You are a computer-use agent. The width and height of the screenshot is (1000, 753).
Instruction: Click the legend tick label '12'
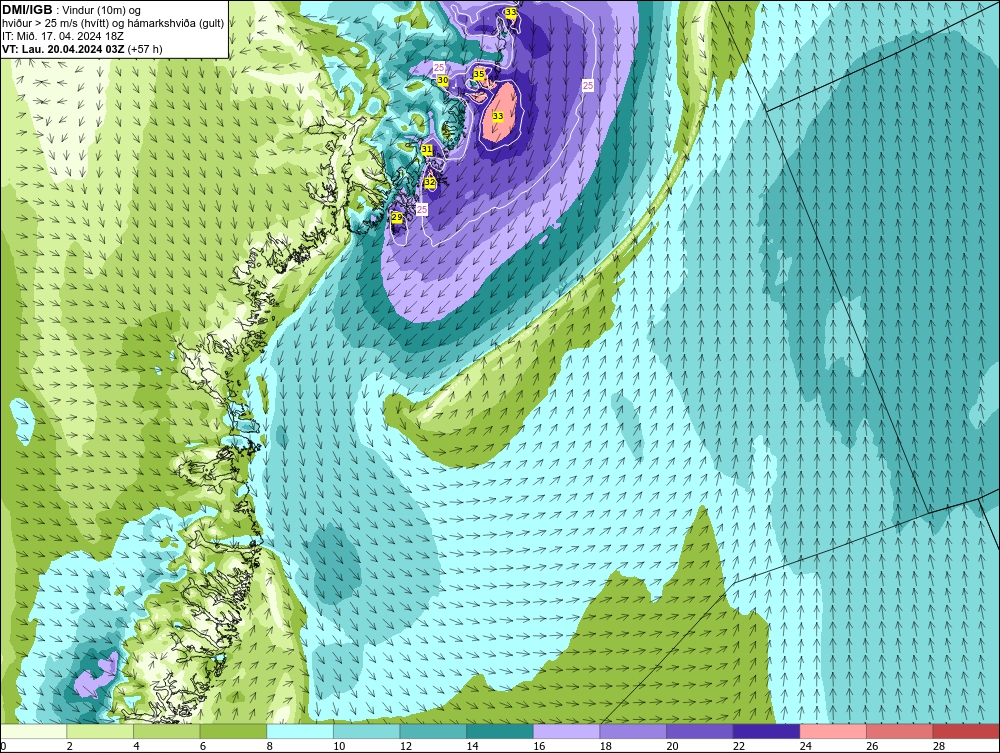[406, 746]
